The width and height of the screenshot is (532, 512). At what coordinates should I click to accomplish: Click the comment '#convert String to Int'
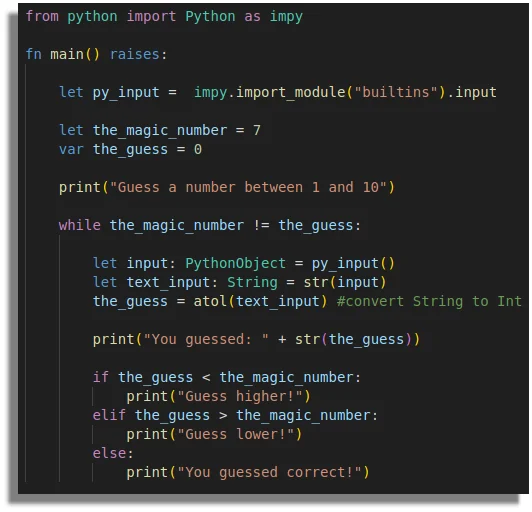(x=429, y=301)
